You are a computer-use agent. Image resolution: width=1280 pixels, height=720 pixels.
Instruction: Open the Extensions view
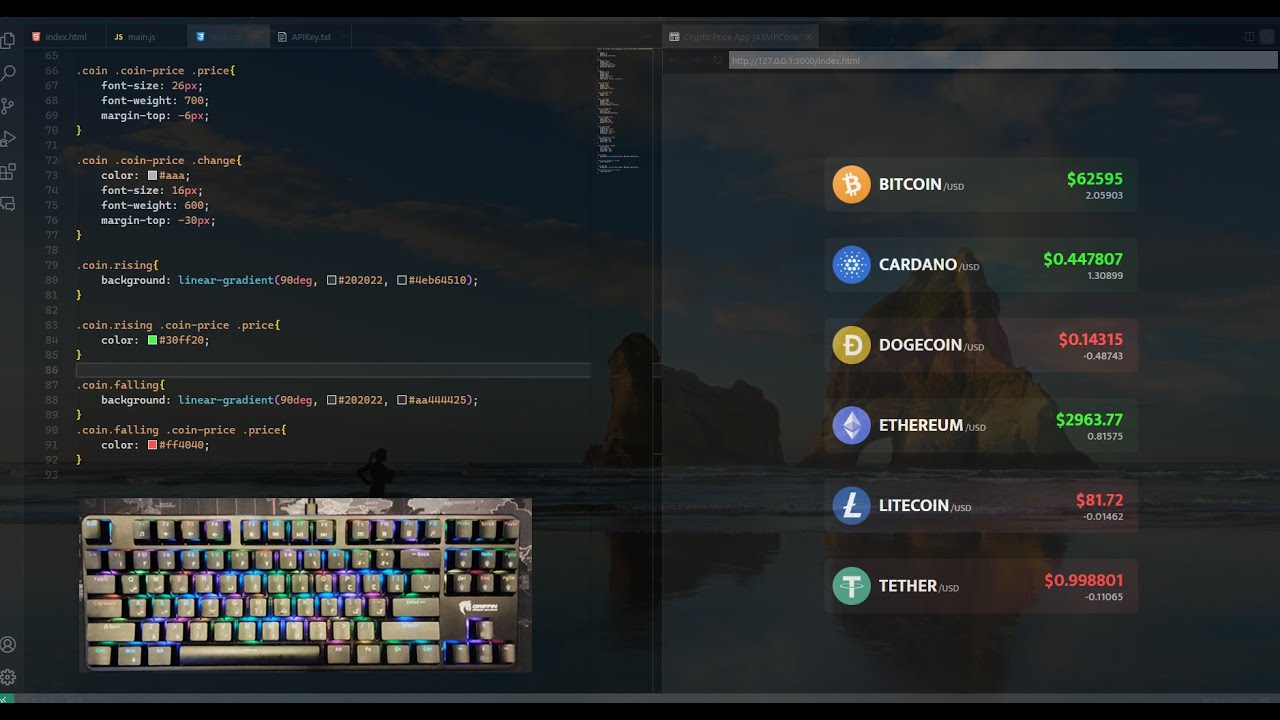point(8,171)
